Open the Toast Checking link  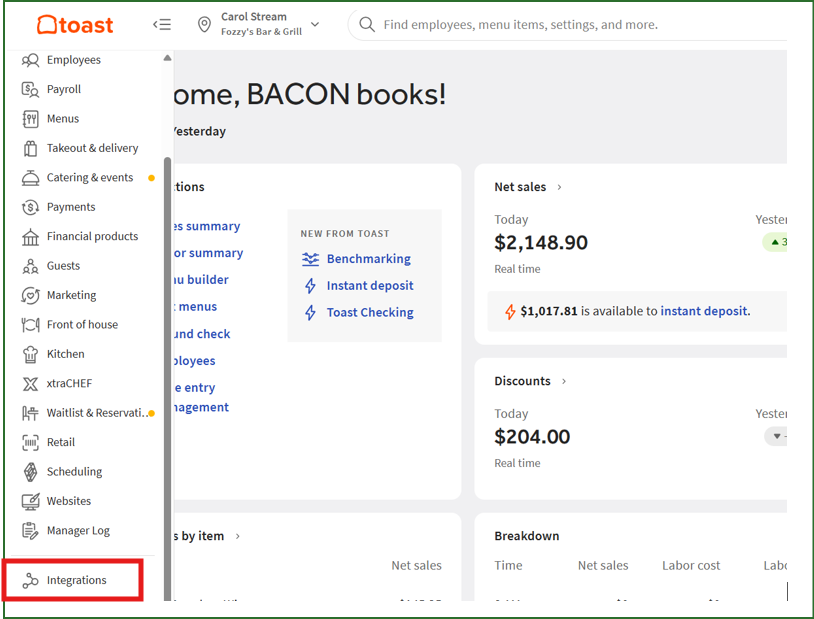(370, 313)
